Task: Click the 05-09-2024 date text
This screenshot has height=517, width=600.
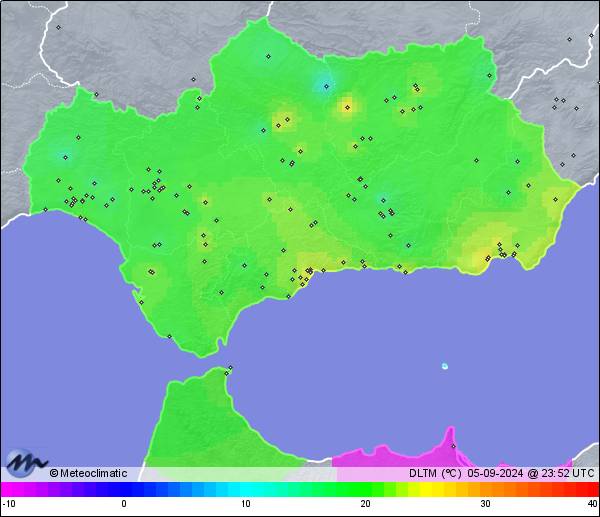Action: coord(495,474)
